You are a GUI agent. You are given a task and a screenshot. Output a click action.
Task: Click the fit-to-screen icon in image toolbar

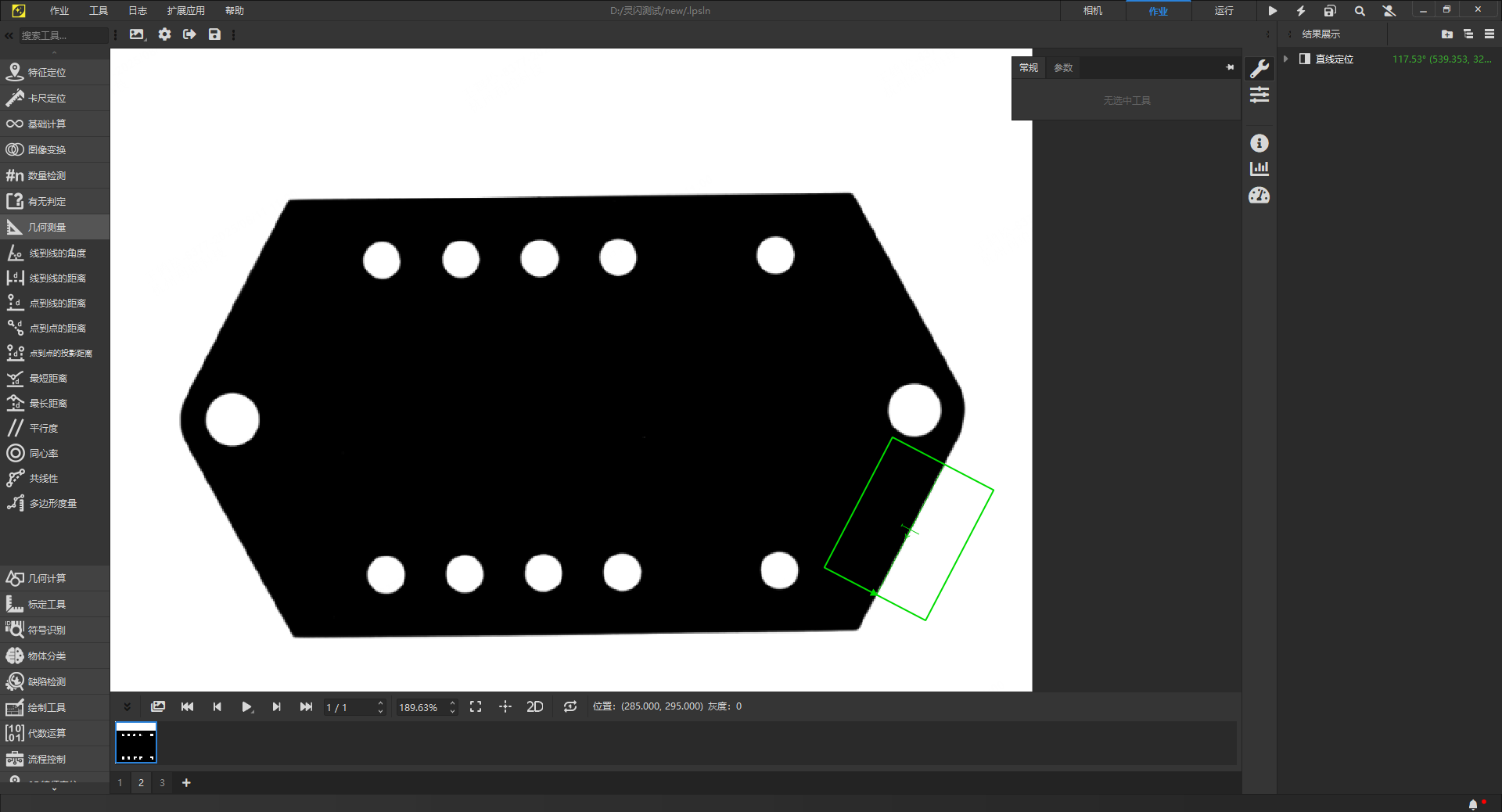click(476, 707)
